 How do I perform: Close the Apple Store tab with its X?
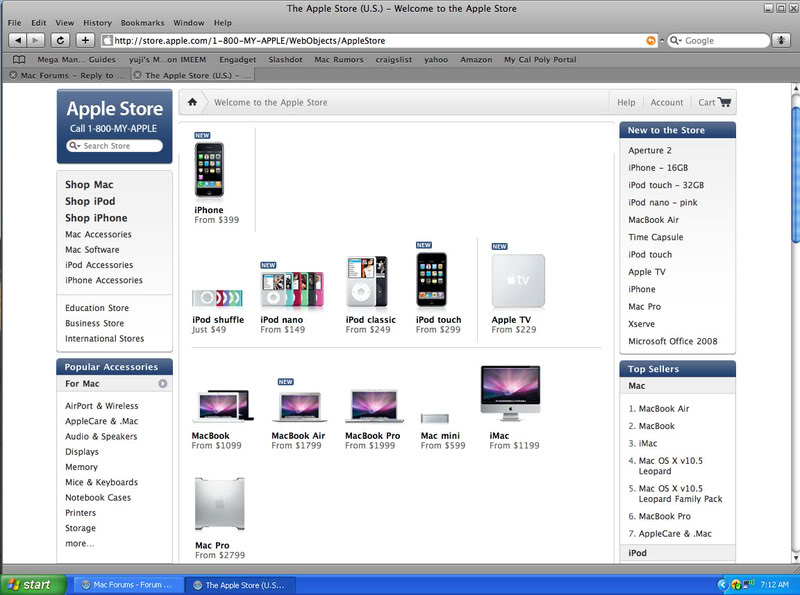coord(137,75)
